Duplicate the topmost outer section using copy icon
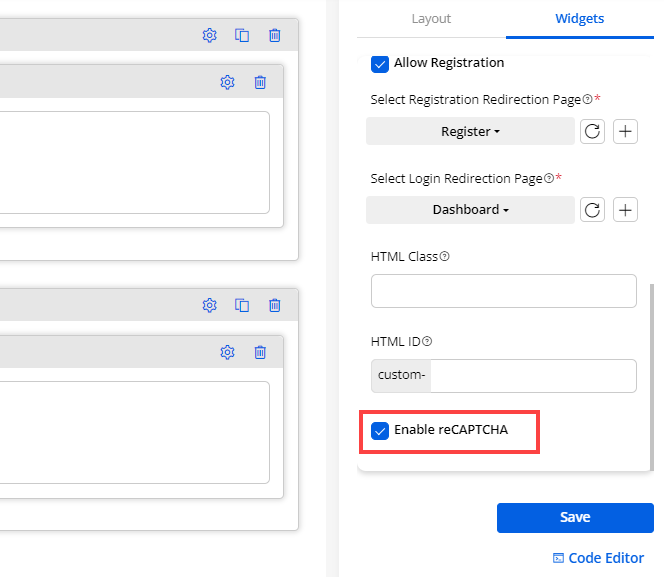The height and width of the screenshot is (577, 664). pyautogui.click(x=242, y=35)
